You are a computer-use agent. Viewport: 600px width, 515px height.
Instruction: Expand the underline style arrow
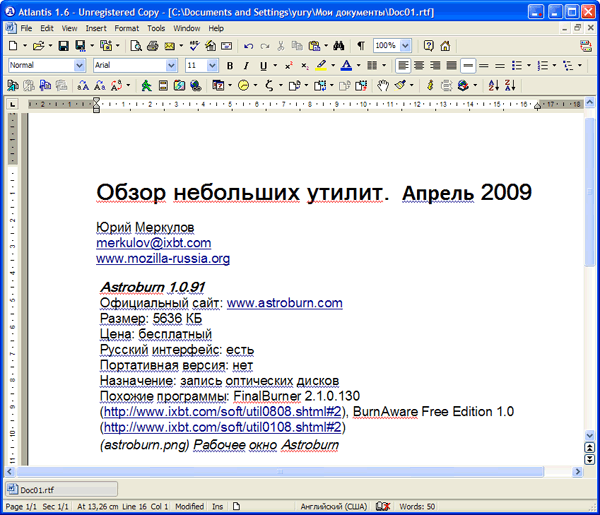(275, 65)
